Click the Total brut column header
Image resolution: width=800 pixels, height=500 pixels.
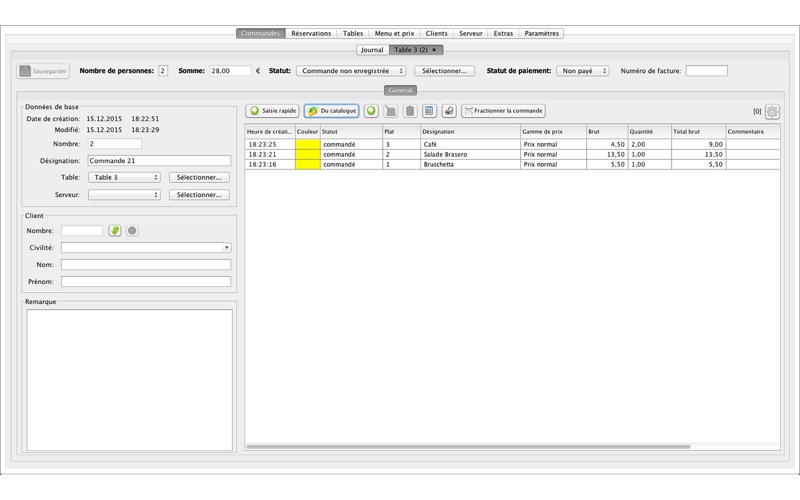click(x=698, y=132)
